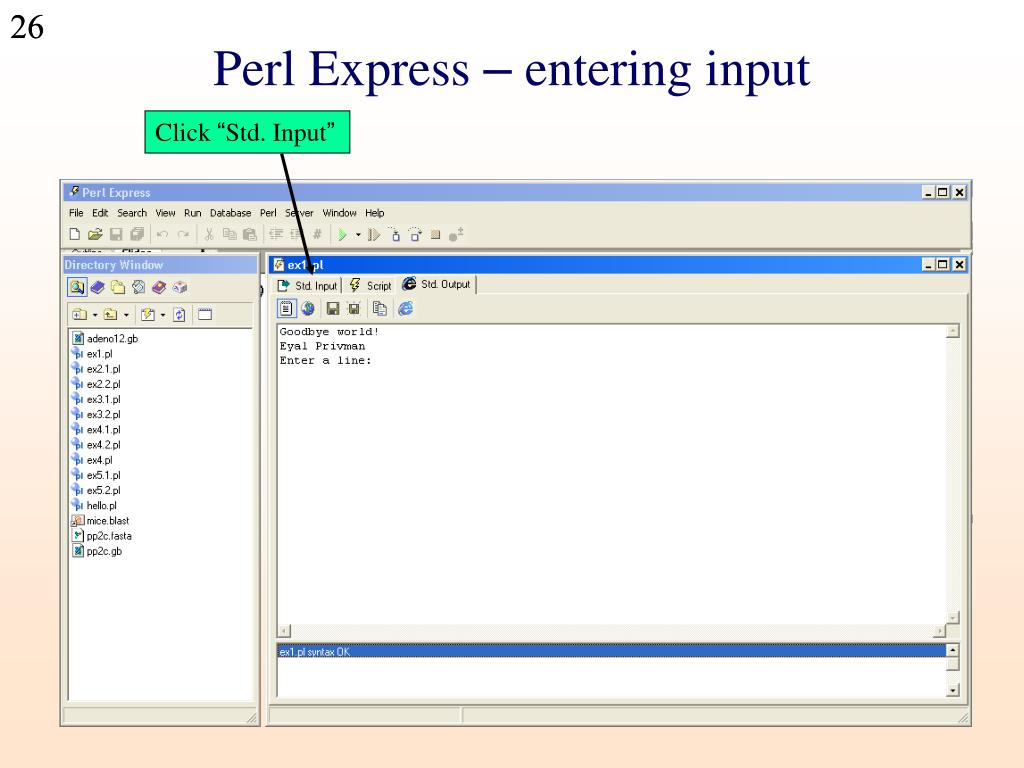Switch to the Script tab
The width and height of the screenshot is (1024, 768).
click(x=370, y=285)
